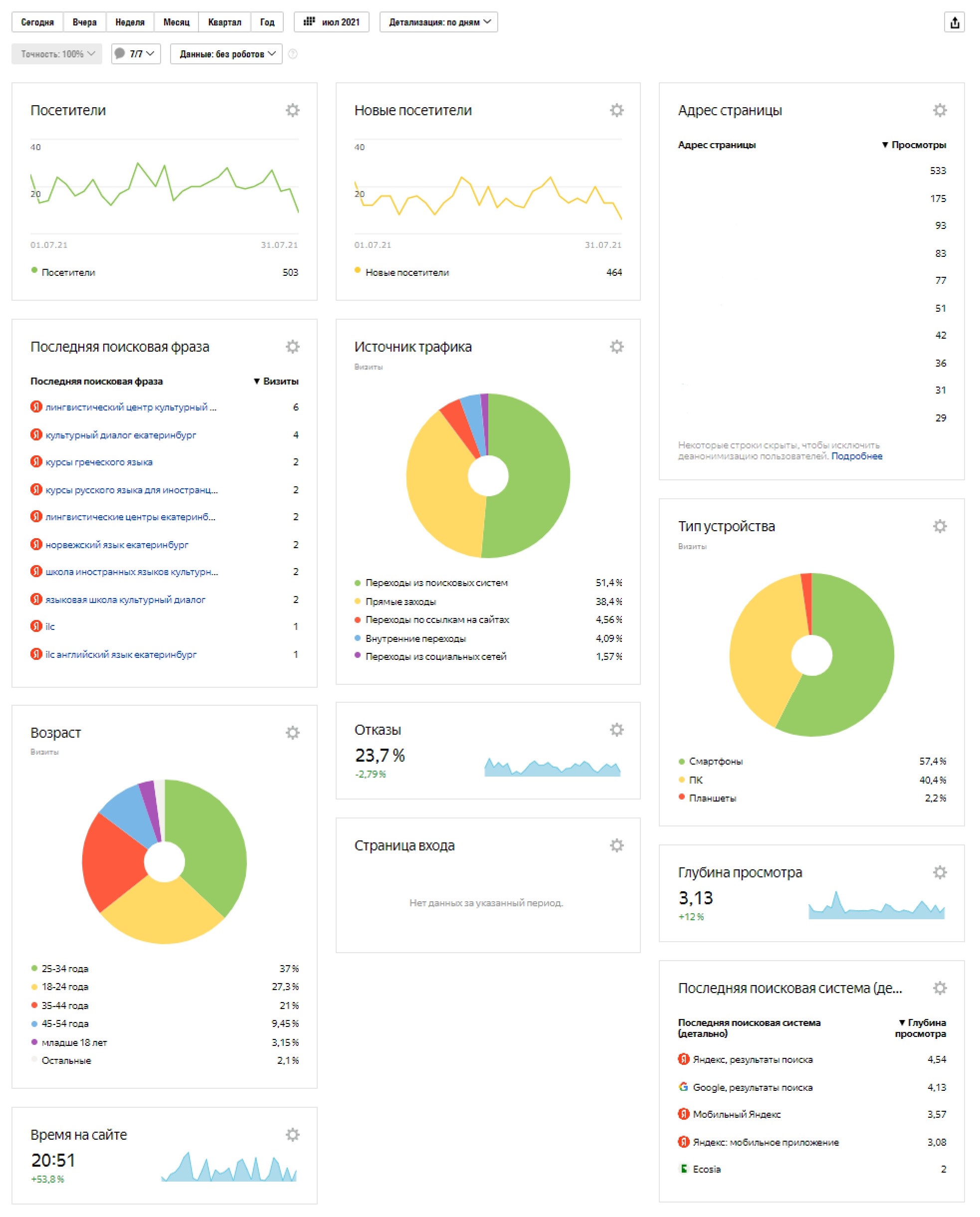The height and width of the screenshot is (1217, 980).
Task: Toggle '25-34 года' green legend marker
Action: pos(34,969)
